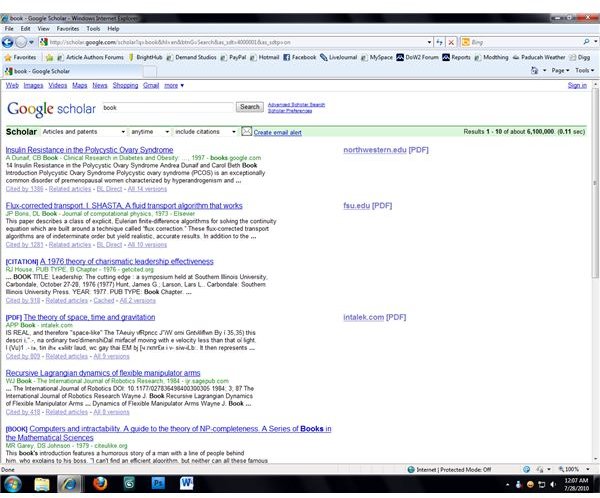Viewport: 600px width, 498px height.
Task: Click the Add to Favorites Bar icon
Action: [x=49, y=57]
